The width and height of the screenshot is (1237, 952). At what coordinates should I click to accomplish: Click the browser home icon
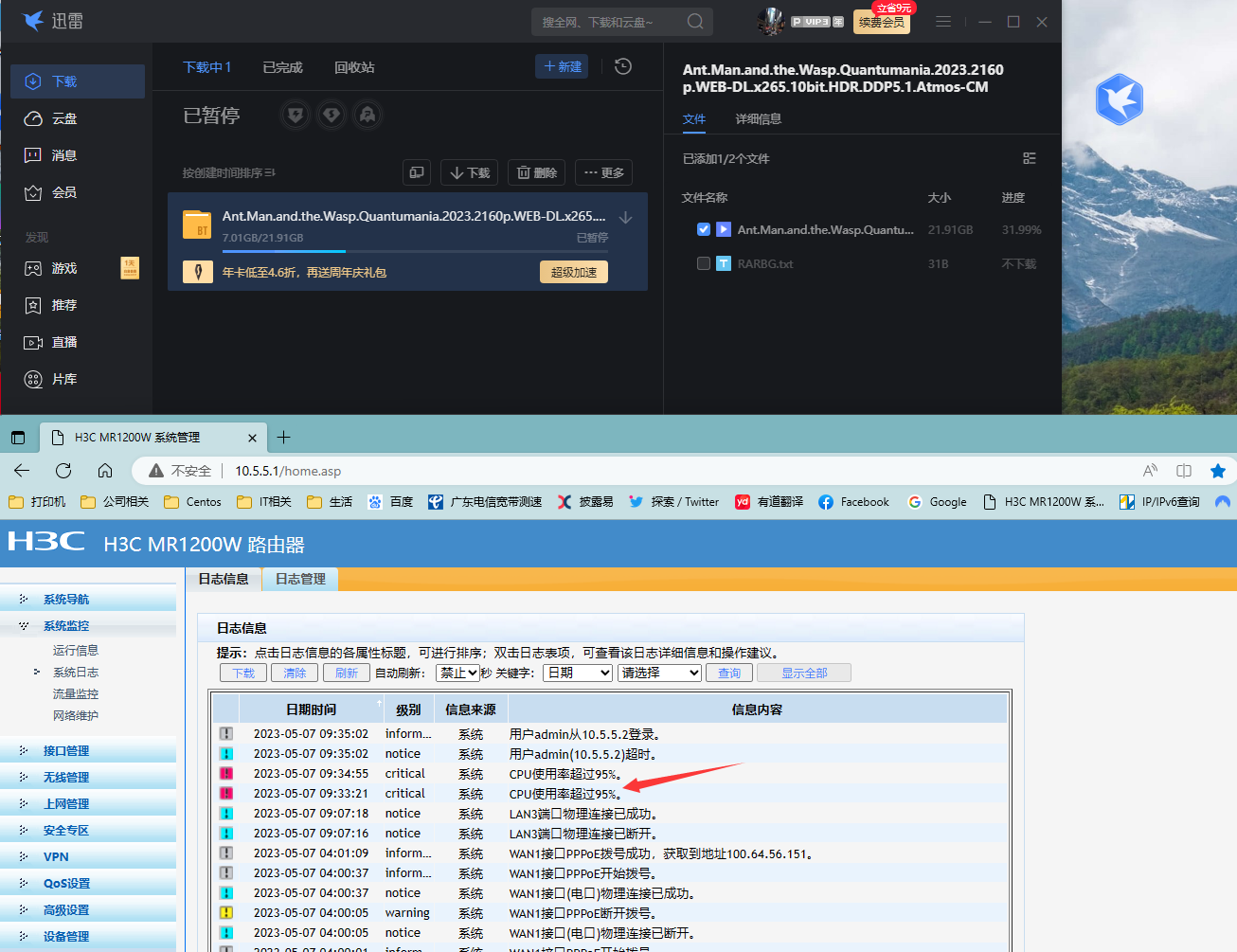tap(105, 471)
